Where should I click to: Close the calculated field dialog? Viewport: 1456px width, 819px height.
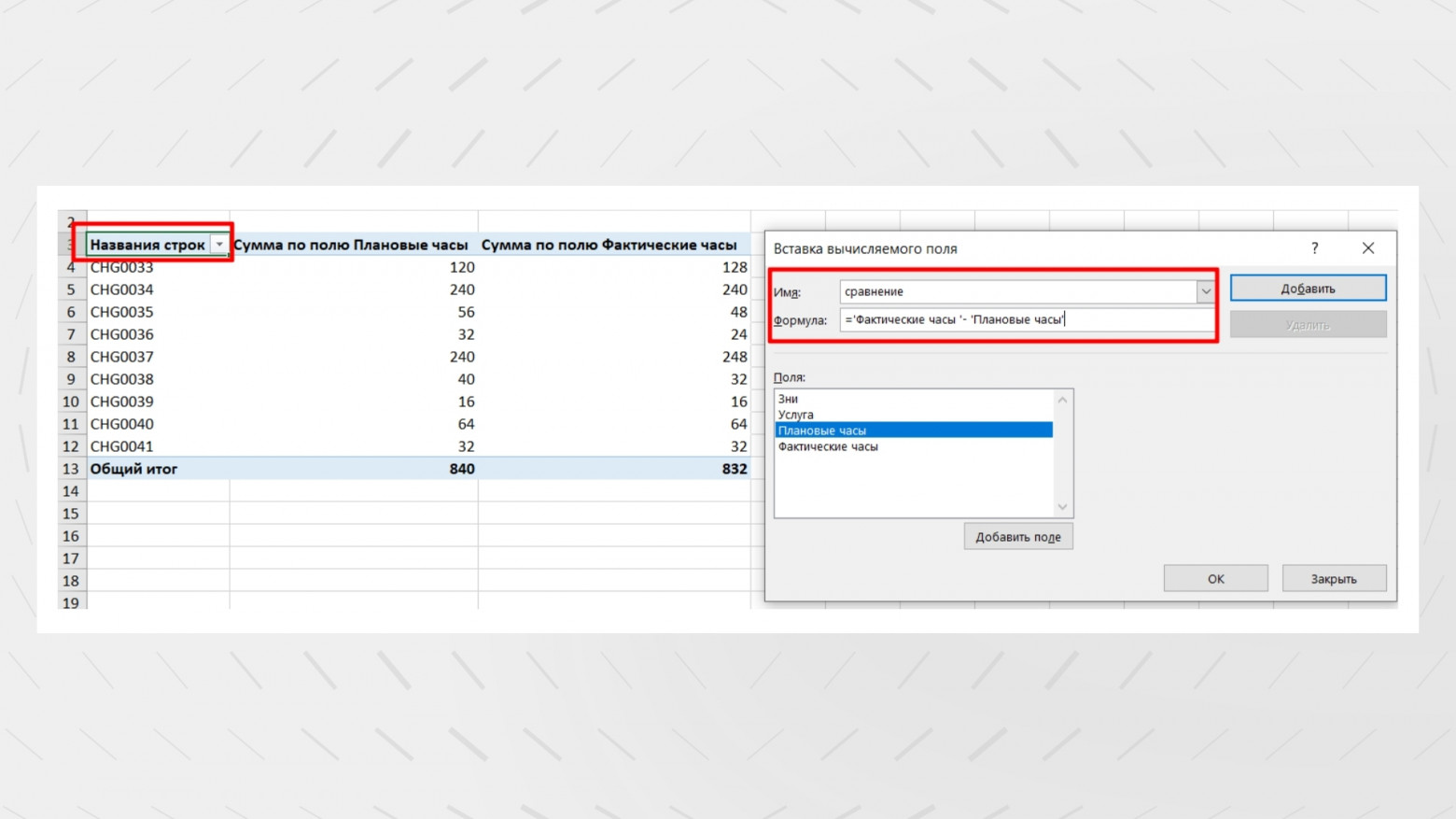1367,248
